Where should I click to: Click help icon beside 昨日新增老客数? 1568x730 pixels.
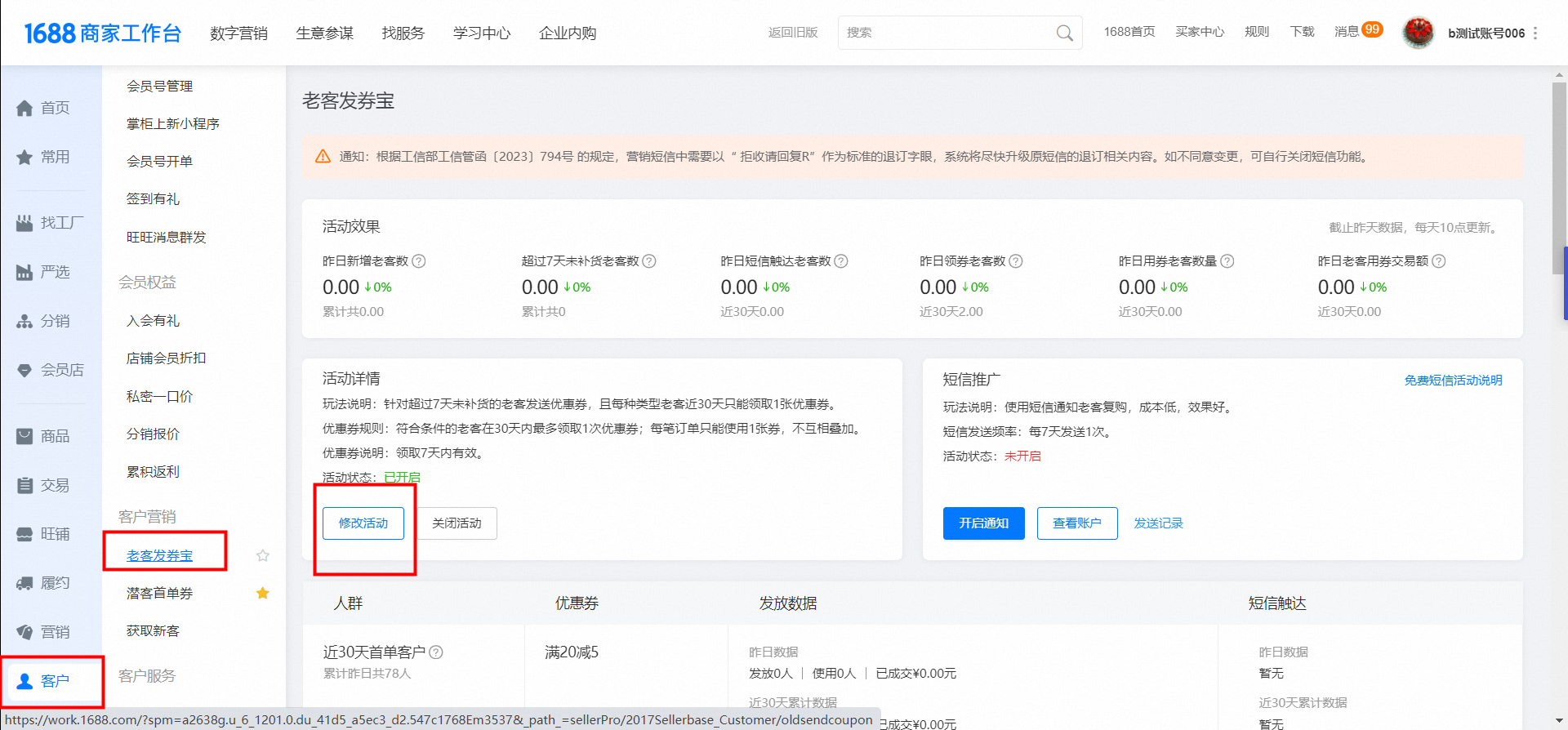coord(419,261)
